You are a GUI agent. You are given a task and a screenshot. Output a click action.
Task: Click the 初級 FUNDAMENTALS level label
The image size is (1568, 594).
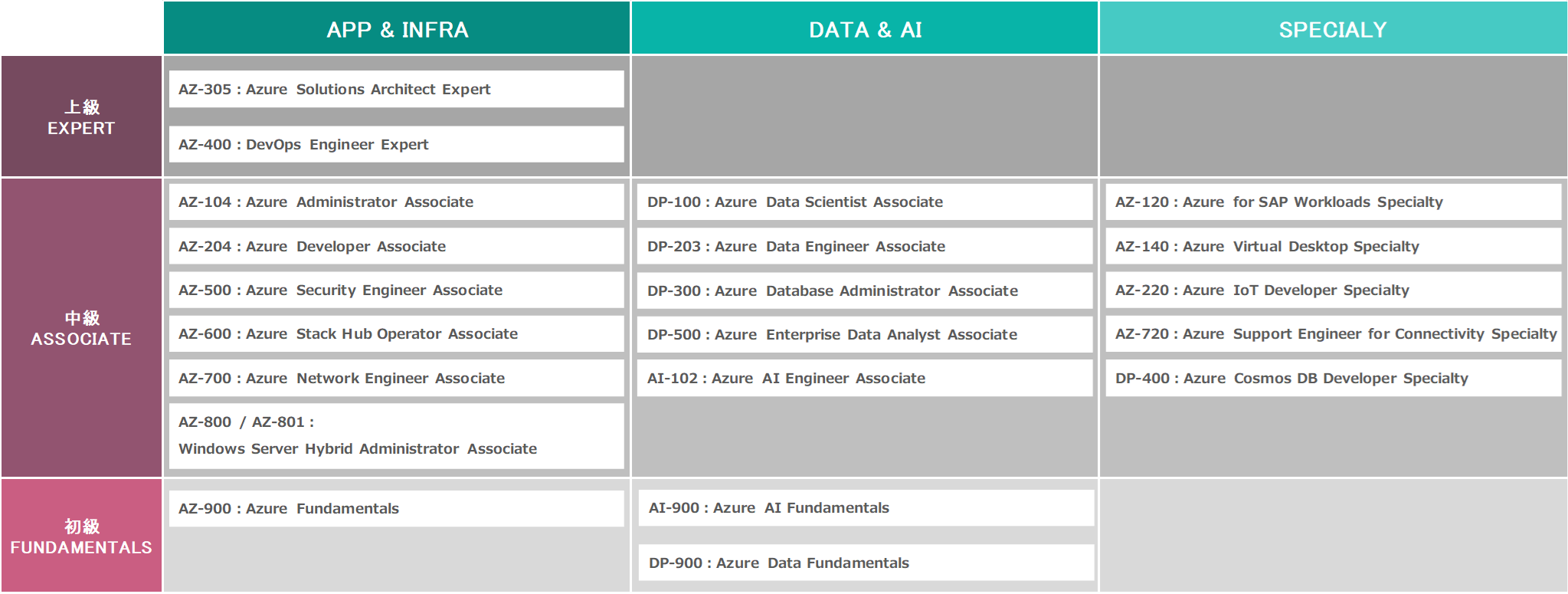click(x=81, y=537)
